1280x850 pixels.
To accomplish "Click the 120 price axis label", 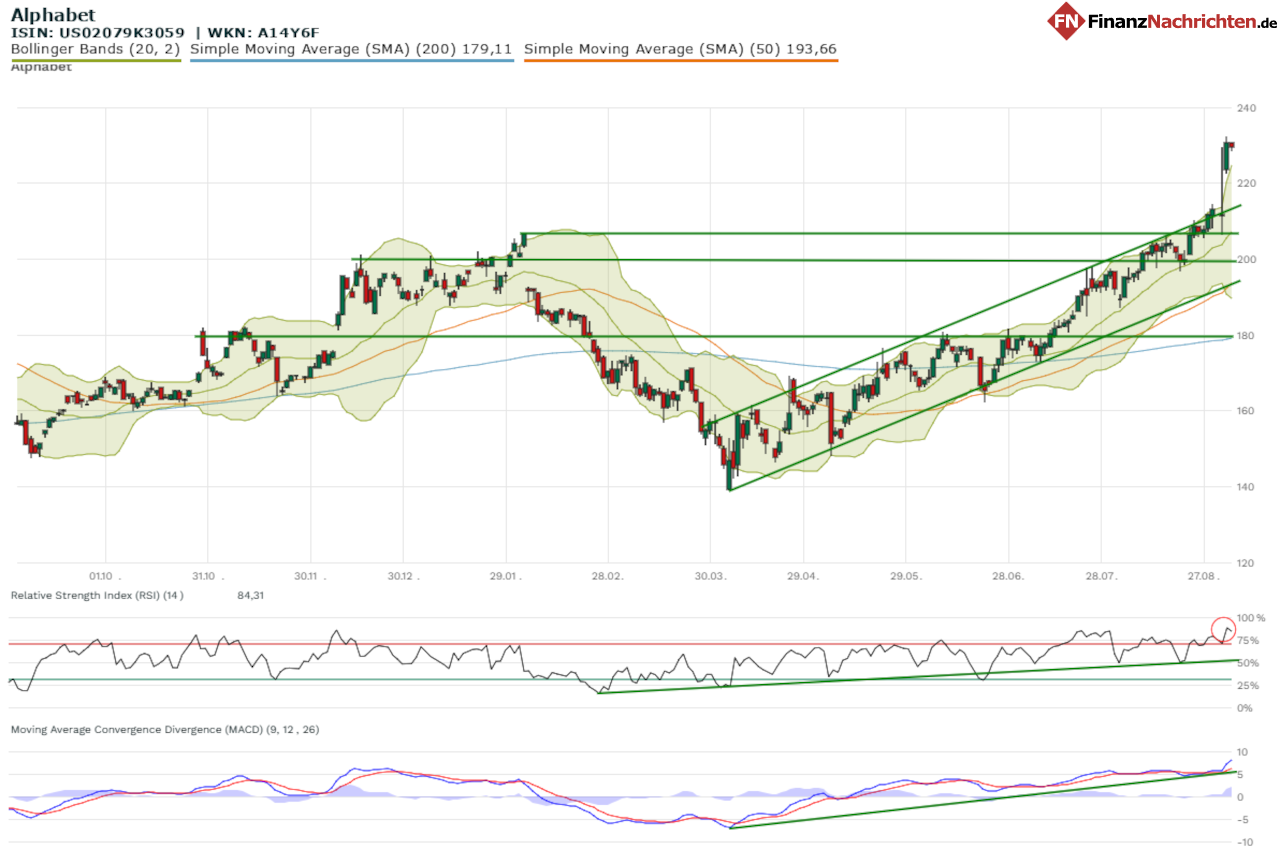I will tap(1246, 563).
